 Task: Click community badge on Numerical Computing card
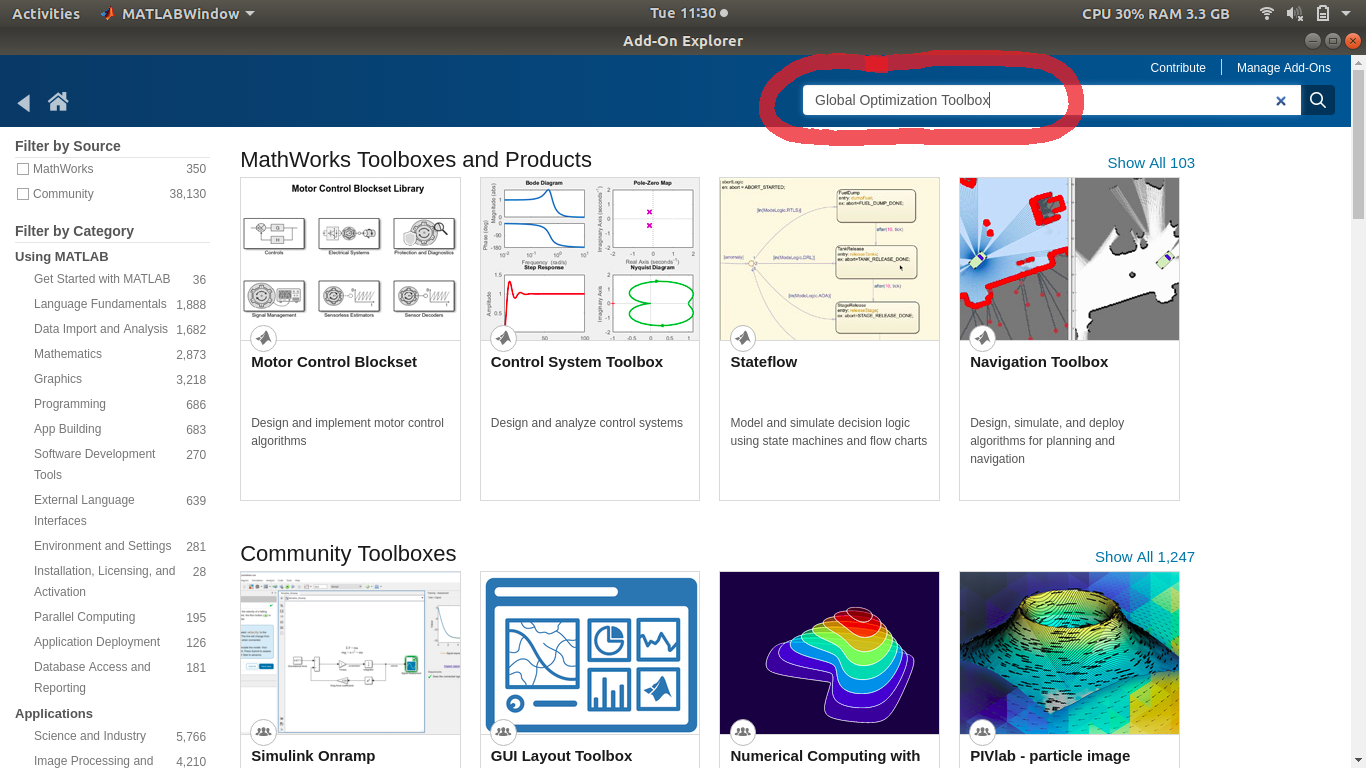[x=742, y=732]
